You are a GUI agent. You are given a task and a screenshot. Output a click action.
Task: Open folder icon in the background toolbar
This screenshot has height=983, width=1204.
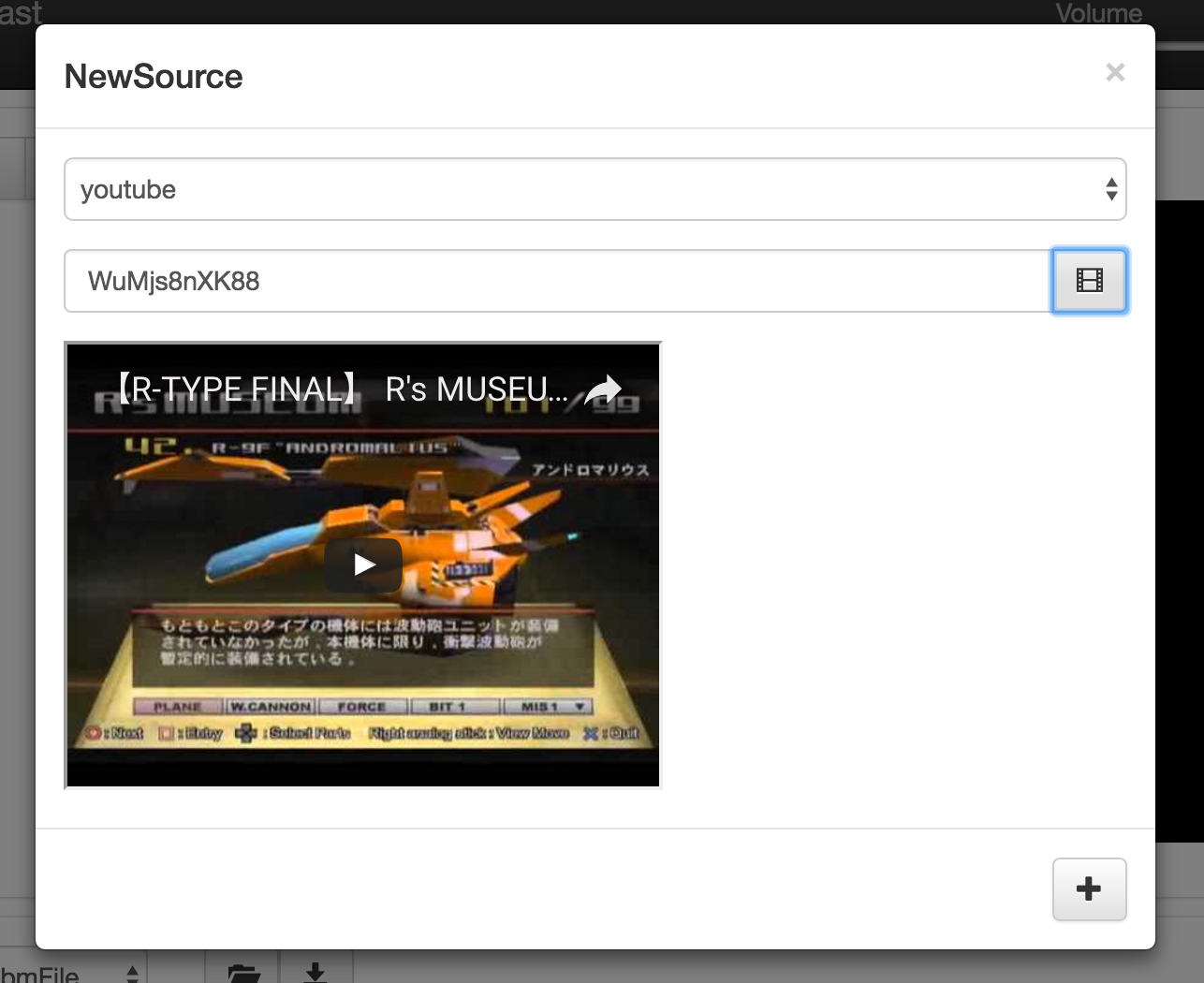tap(242, 972)
